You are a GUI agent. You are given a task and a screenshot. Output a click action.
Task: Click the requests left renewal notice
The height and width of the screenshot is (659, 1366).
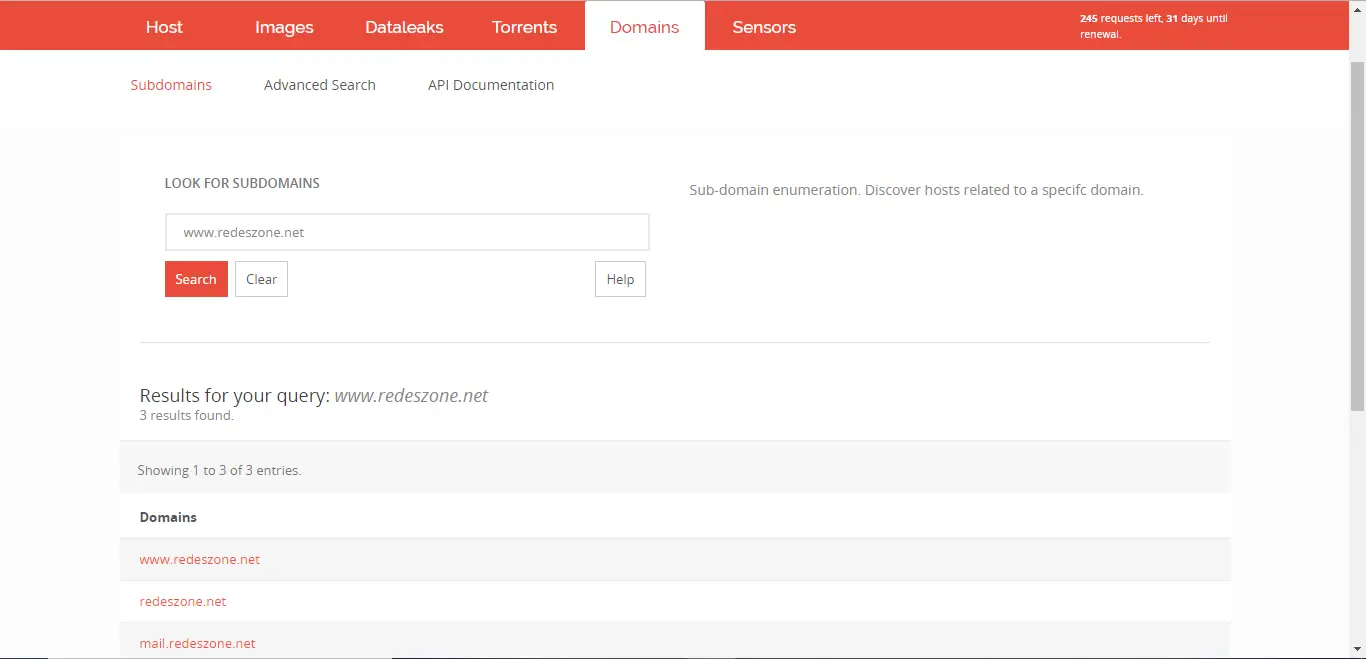click(x=1154, y=26)
